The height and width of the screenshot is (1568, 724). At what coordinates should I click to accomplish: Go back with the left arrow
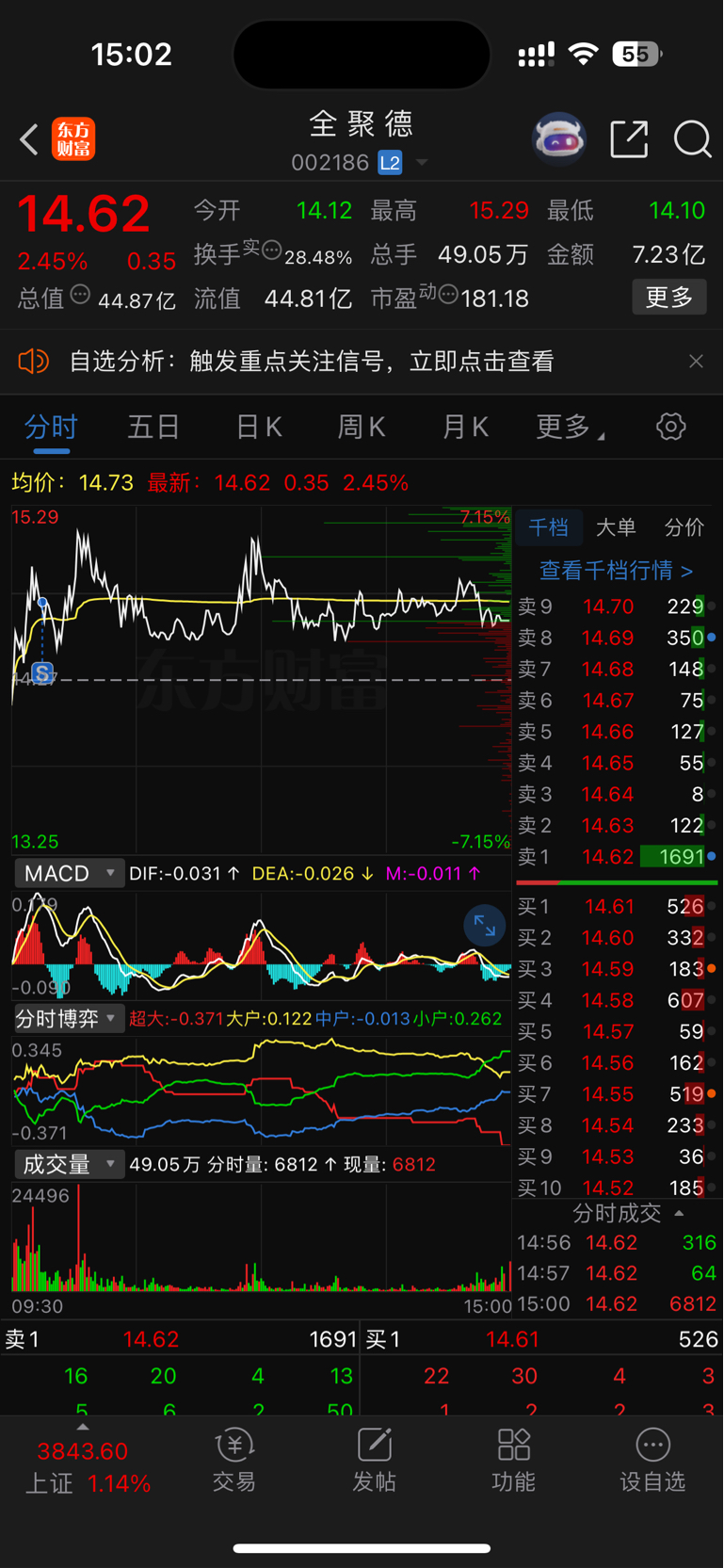click(29, 139)
